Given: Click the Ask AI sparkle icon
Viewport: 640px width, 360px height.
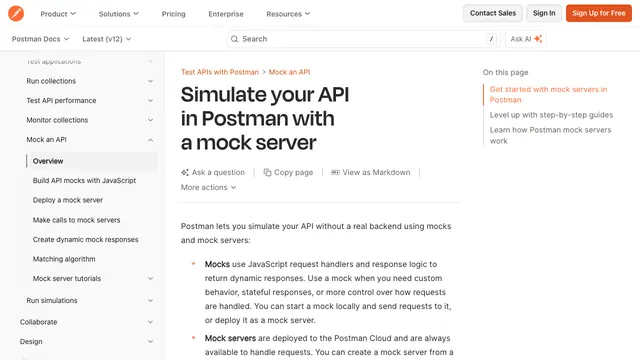Looking at the screenshot, I should pos(538,39).
